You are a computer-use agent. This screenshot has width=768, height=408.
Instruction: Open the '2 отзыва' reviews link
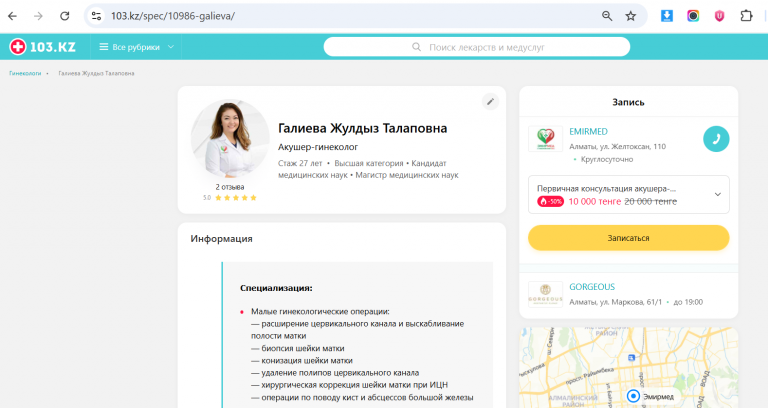coord(230,187)
